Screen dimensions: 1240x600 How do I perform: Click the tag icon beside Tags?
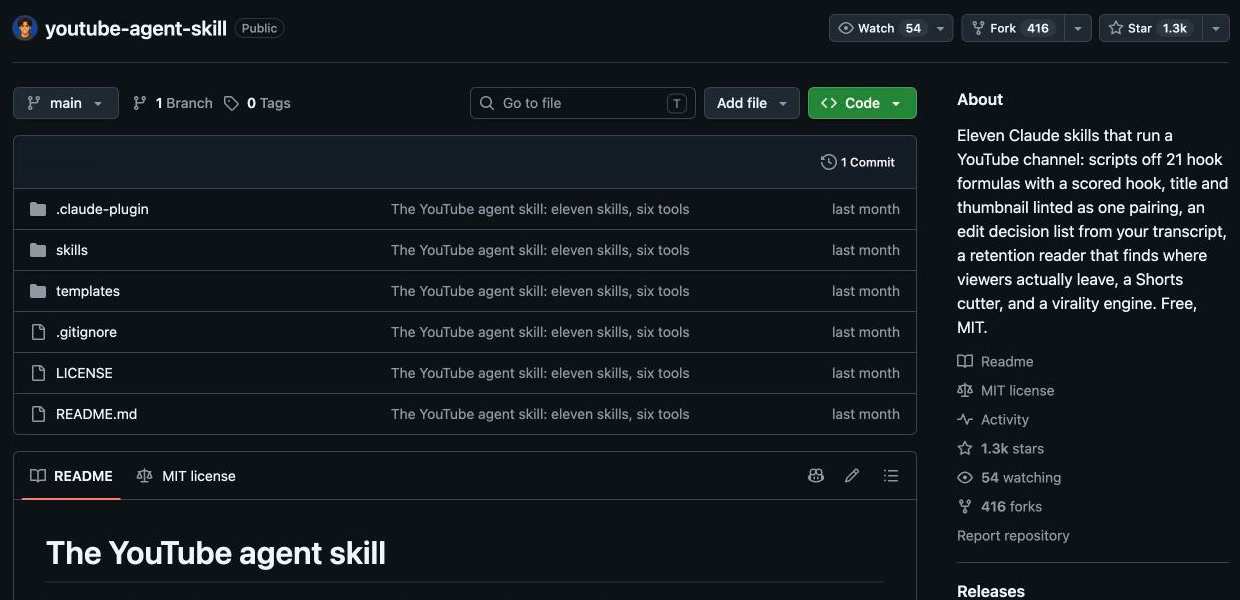231,103
